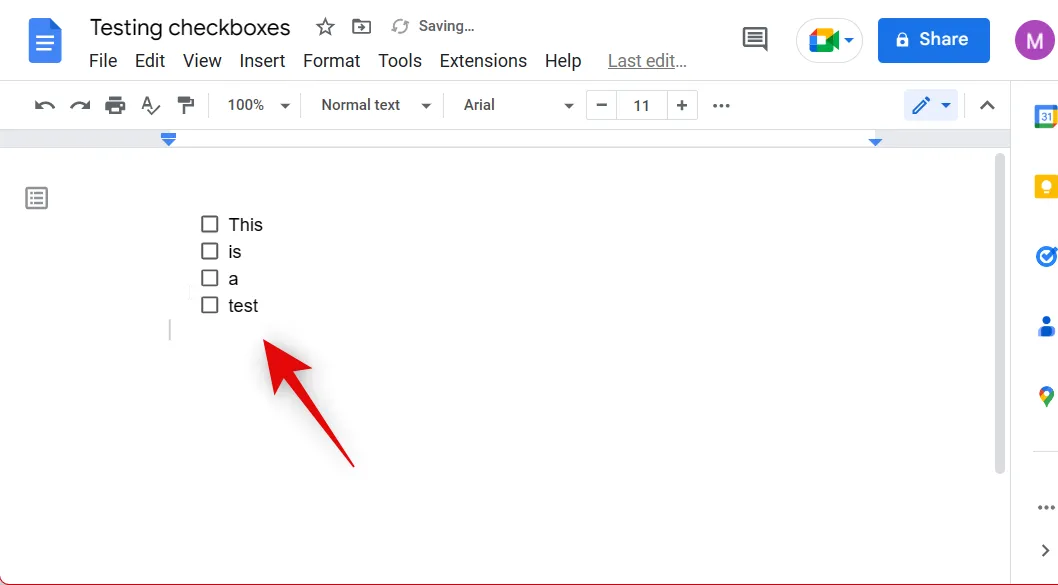Image resolution: width=1058 pixels, height=585 pixels.
Task: Click the word test in the checklist
Action: tap(243, 306)
